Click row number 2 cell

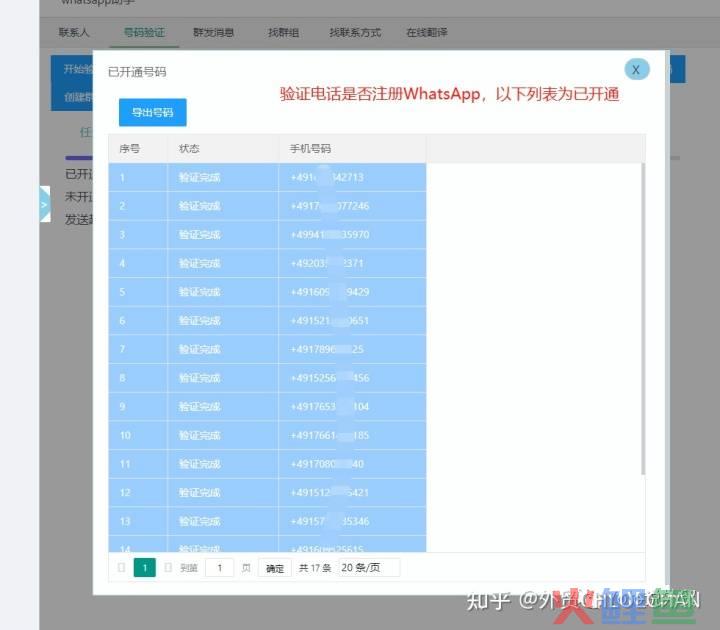(x=138, y=206)
